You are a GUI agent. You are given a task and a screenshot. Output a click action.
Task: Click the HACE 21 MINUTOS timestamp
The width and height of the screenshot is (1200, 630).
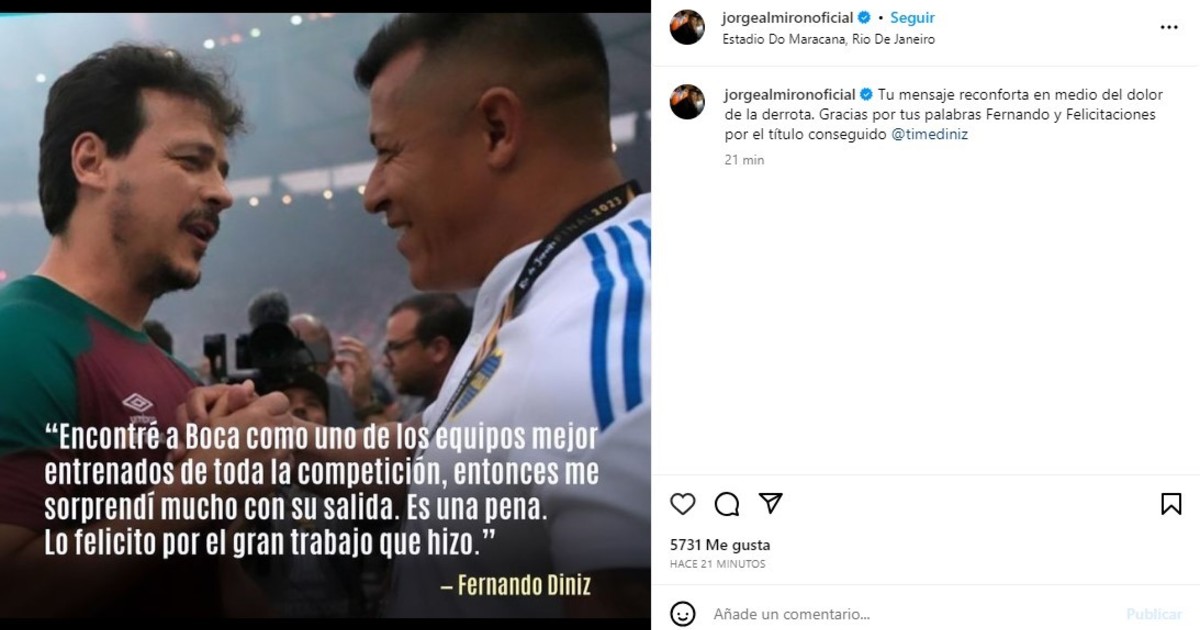718,564
